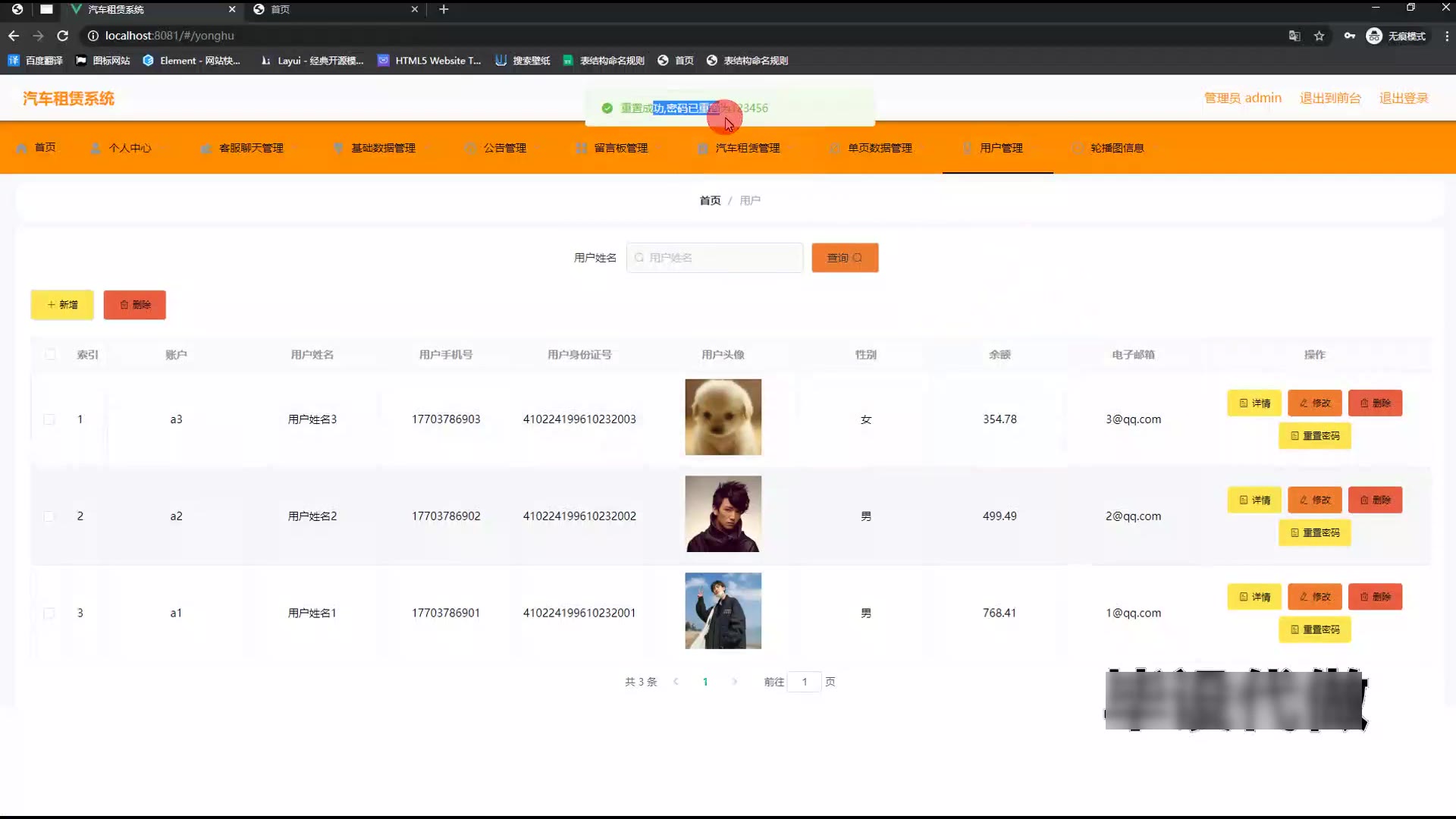Expand the 个人中心 menu
This screenshot has width=1456, height=819.
[129, 148]
